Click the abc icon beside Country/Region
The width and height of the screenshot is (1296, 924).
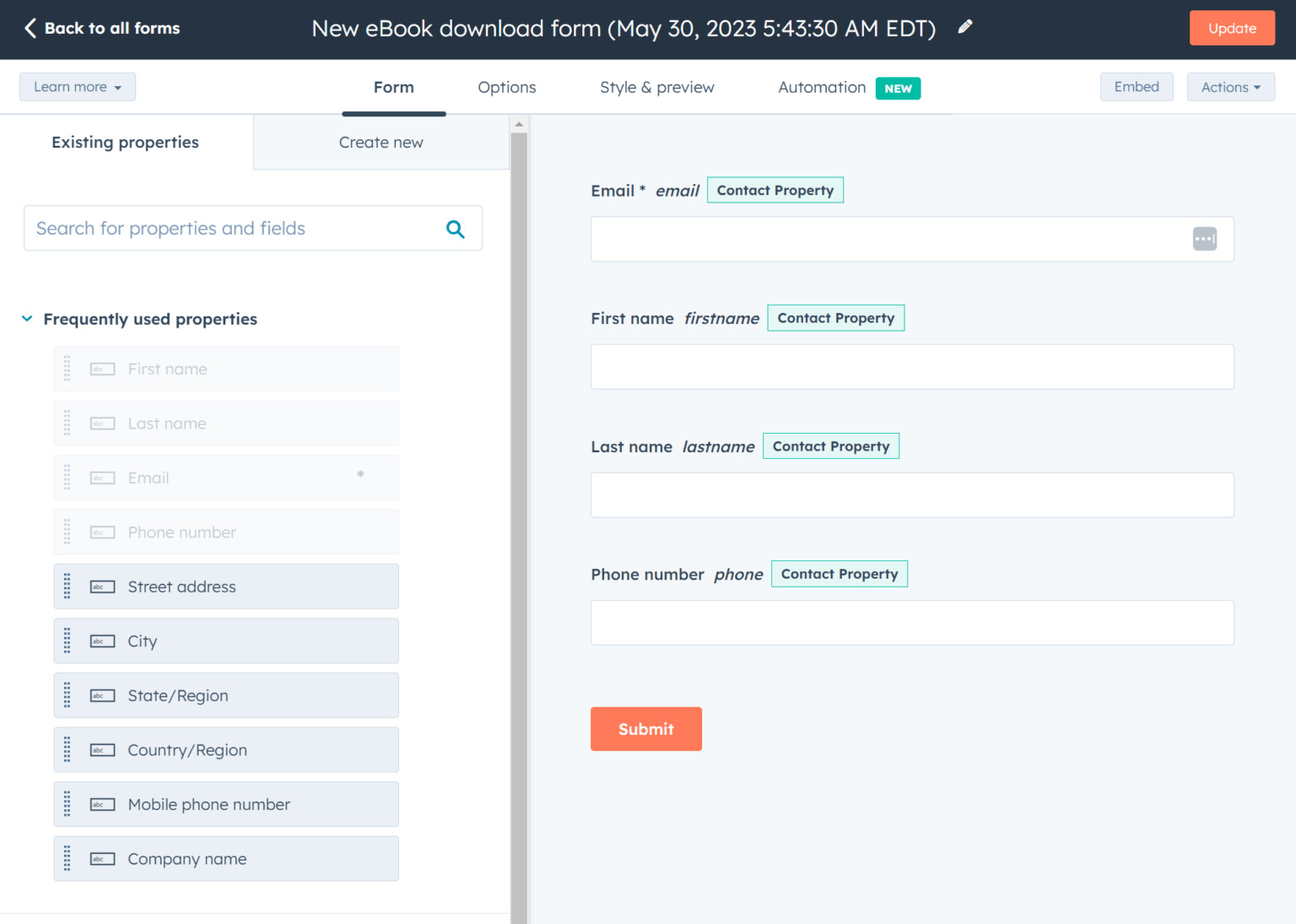pos(101,749)
